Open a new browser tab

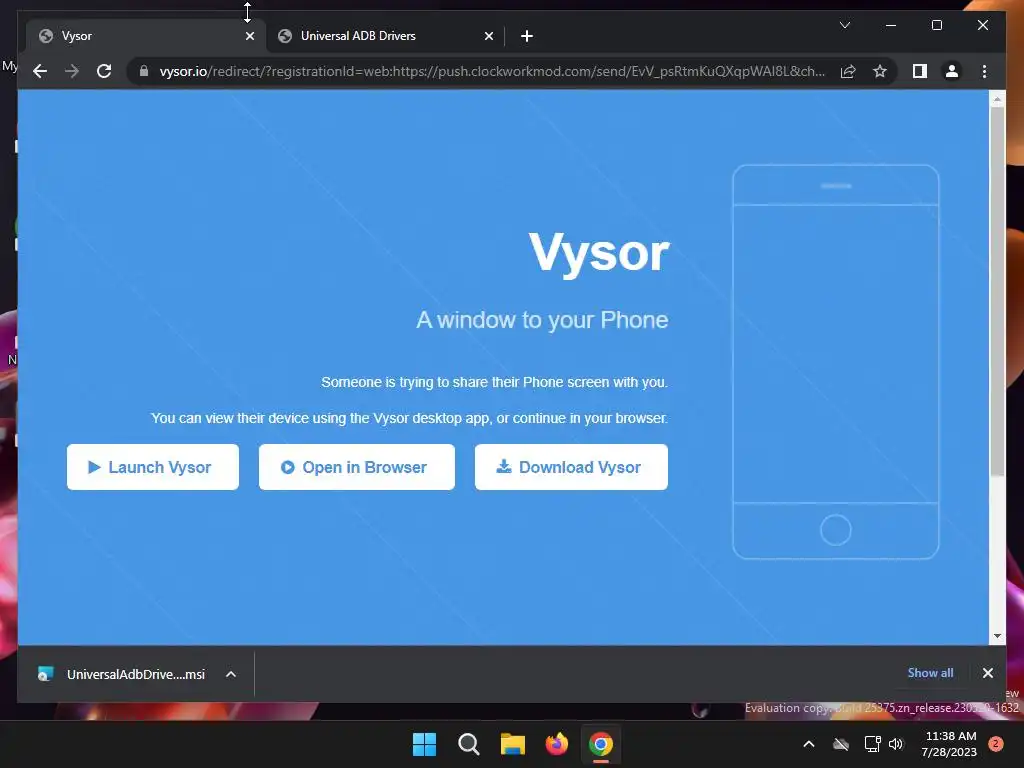point(527,36)
